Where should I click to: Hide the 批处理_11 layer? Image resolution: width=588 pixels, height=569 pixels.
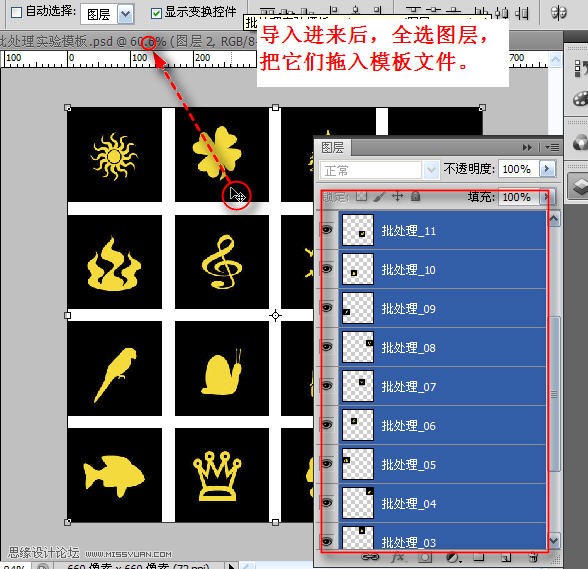pos(327,230)
